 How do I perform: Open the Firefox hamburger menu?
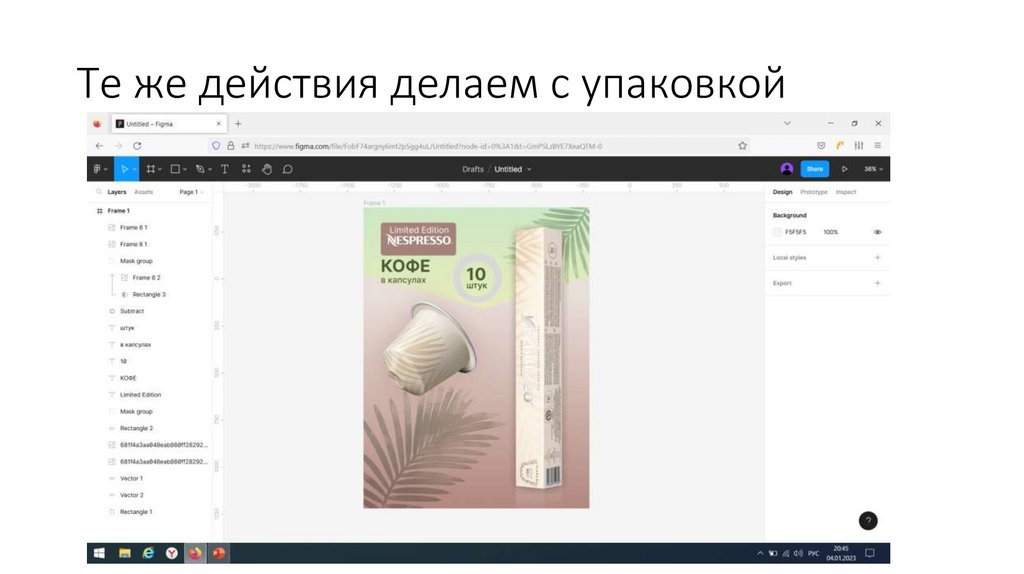[878, 146]
